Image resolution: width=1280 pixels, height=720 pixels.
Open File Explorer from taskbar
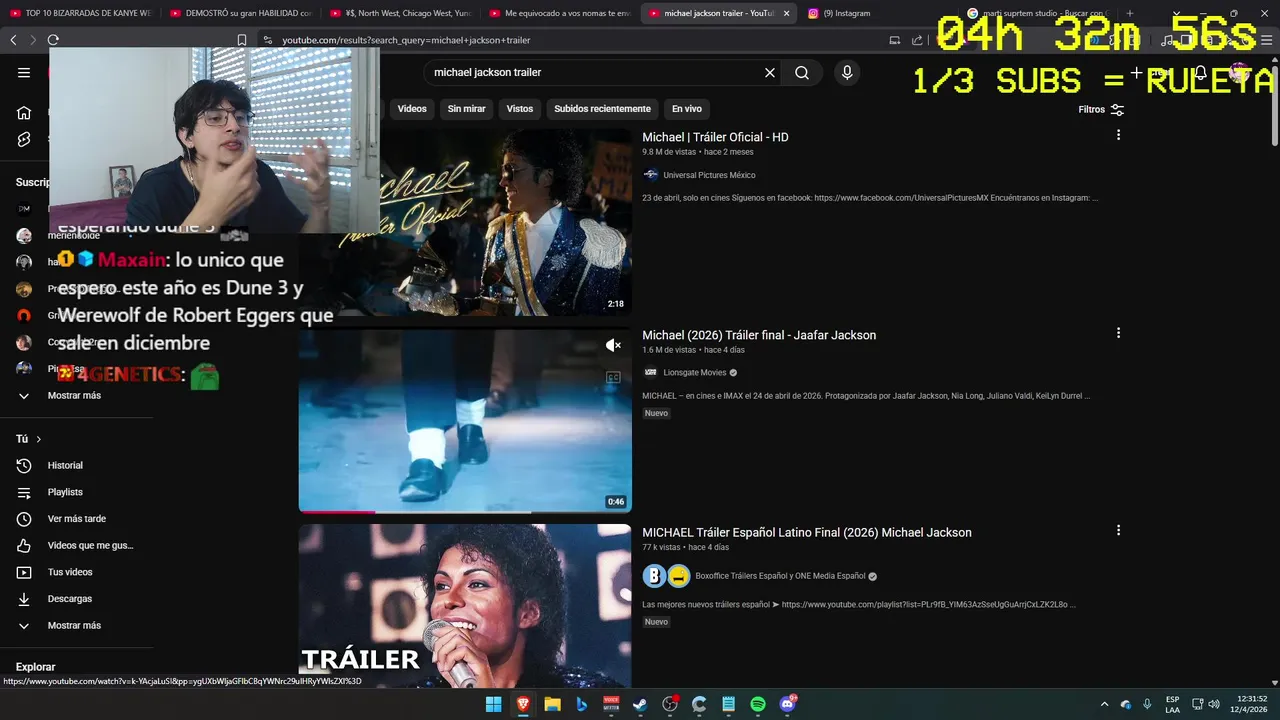(x=552, y=704)
